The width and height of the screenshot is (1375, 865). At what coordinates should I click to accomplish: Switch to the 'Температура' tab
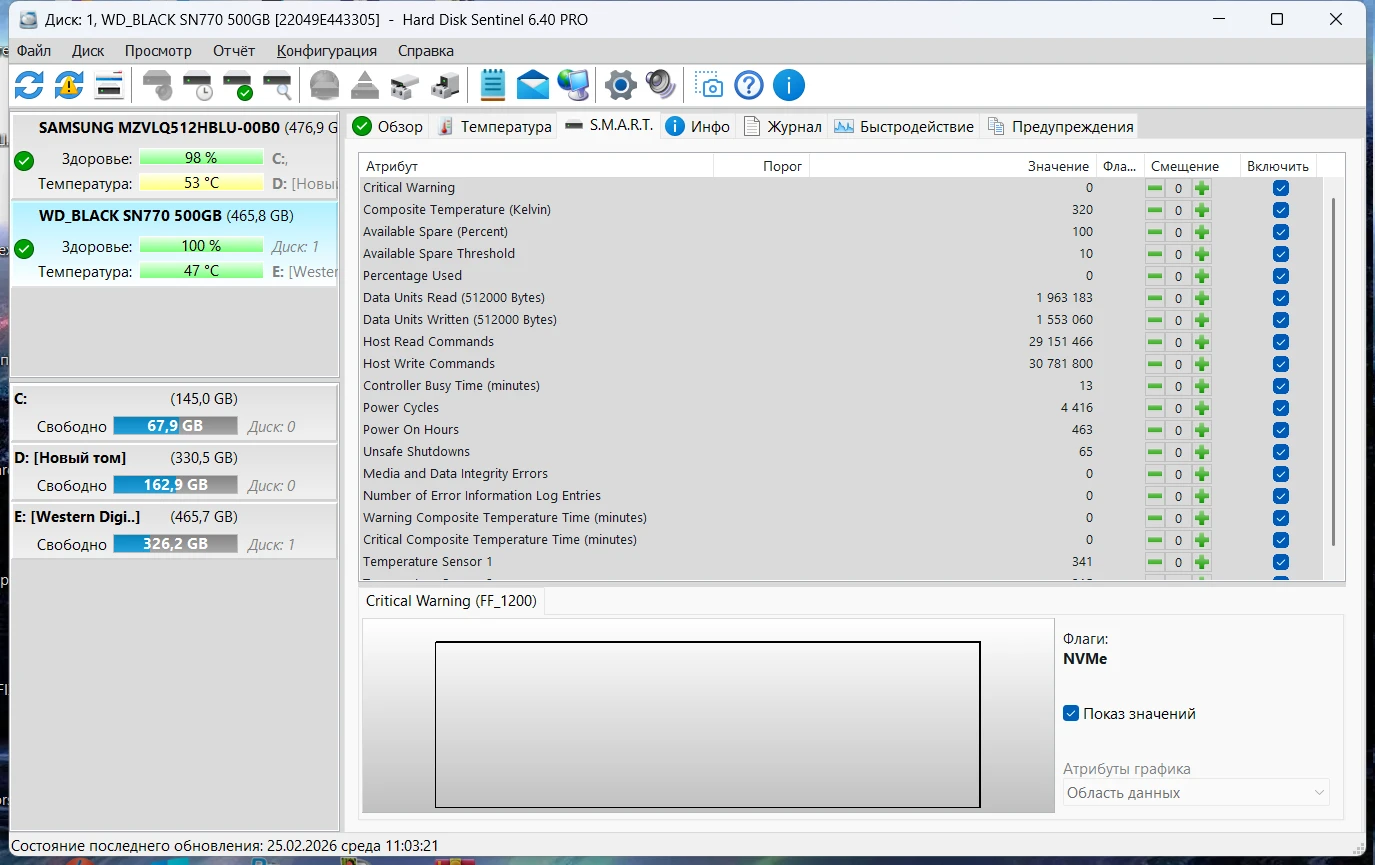tap(495, 127)
